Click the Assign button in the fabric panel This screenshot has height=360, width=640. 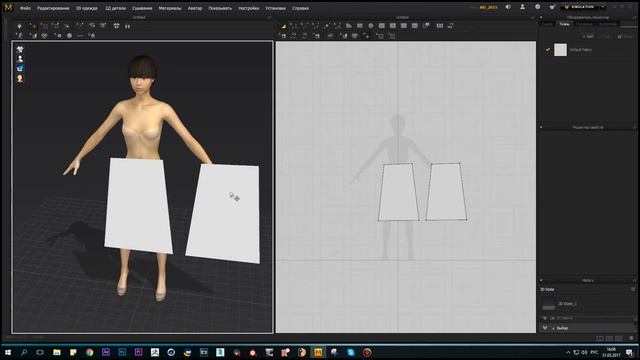pyautogui.click(x=626, y=37)
